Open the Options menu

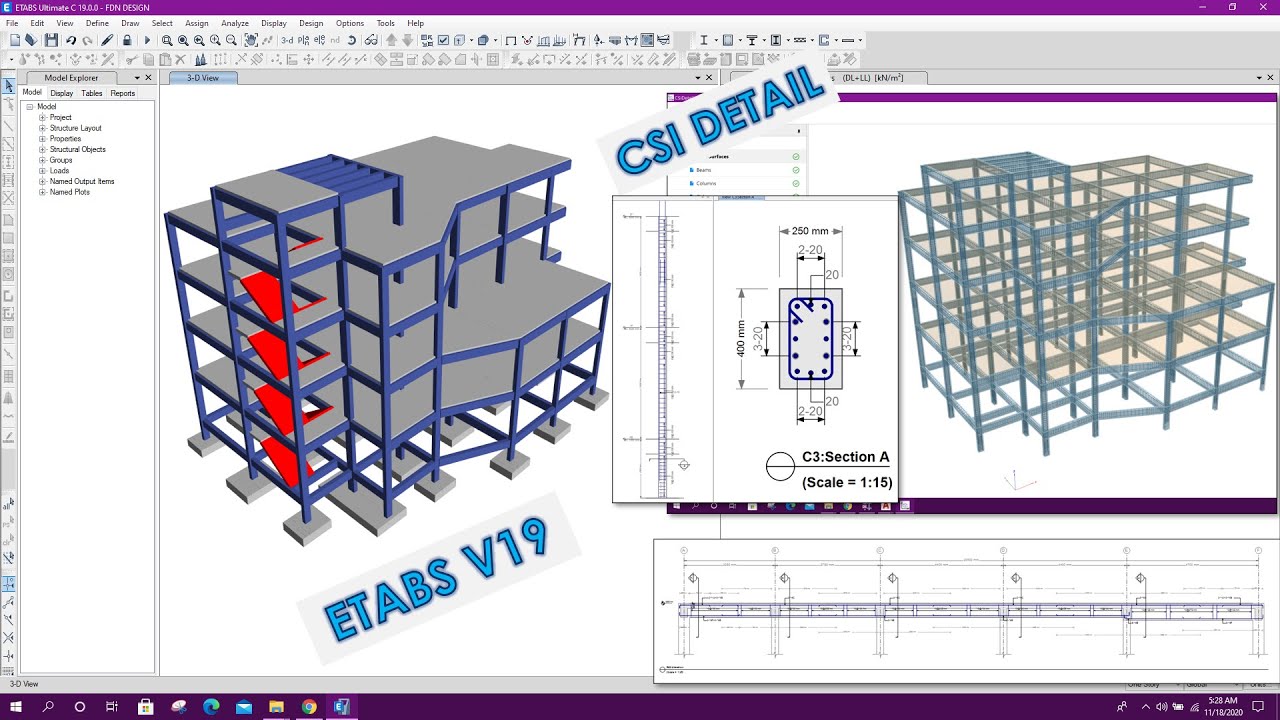[x=350, y=23]
